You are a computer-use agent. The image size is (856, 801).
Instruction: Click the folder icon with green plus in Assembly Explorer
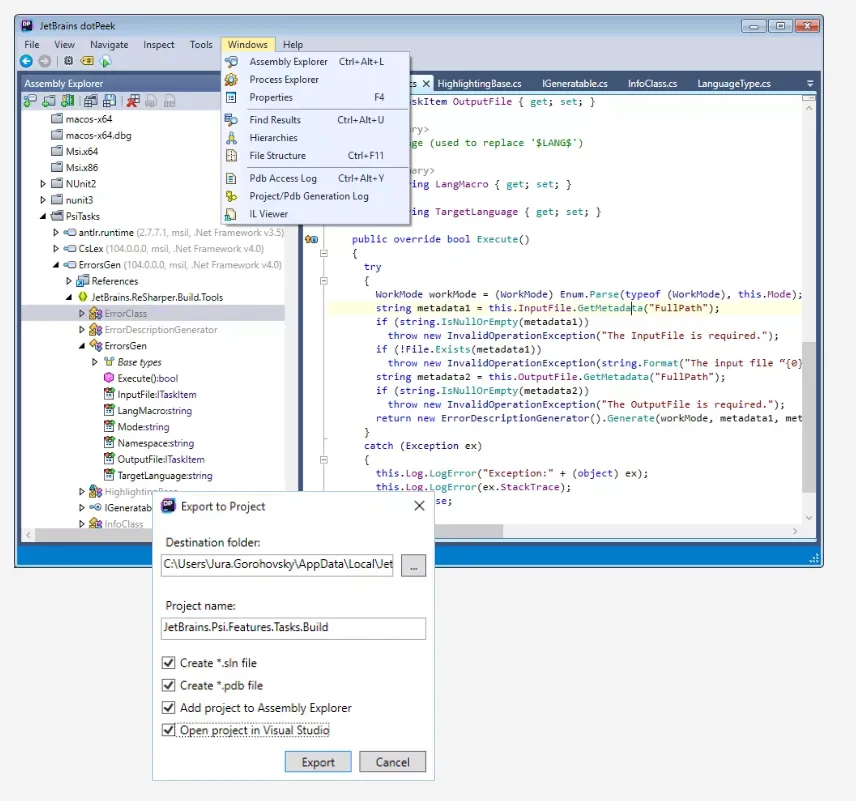tap(49, 100)
